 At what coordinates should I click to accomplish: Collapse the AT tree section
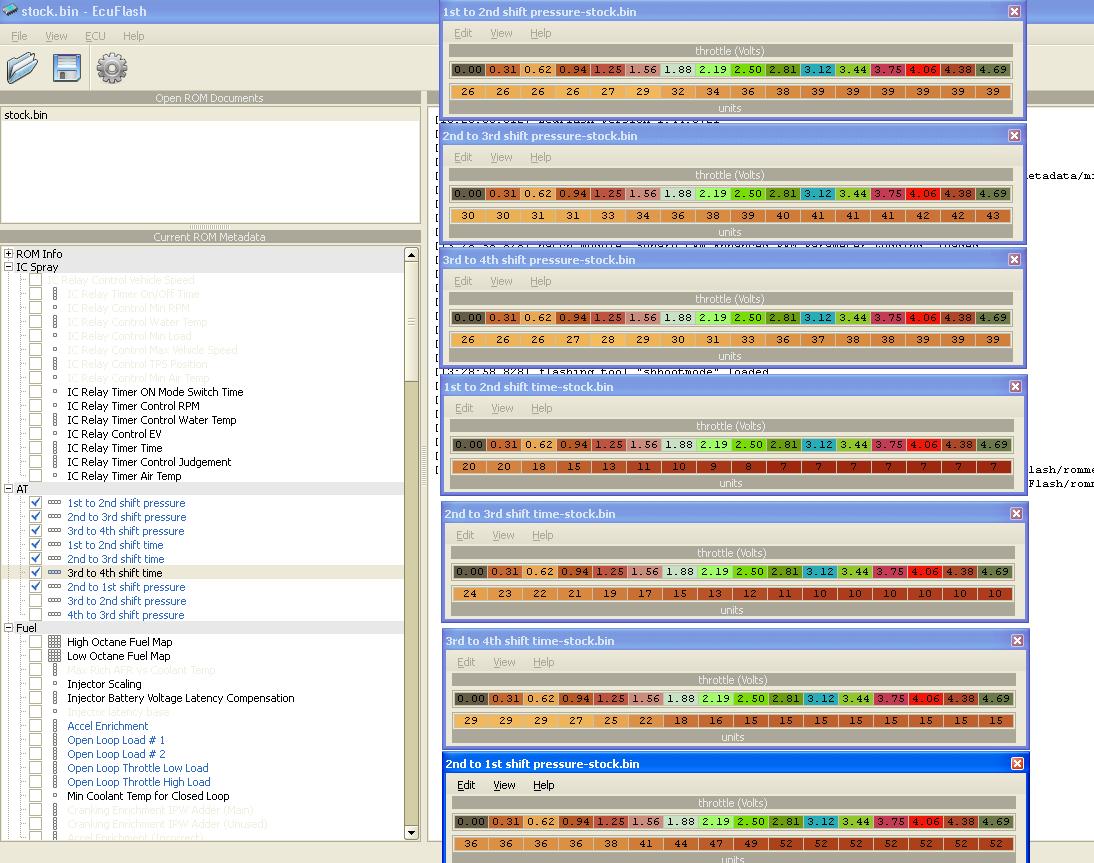[x=8, y=489]
